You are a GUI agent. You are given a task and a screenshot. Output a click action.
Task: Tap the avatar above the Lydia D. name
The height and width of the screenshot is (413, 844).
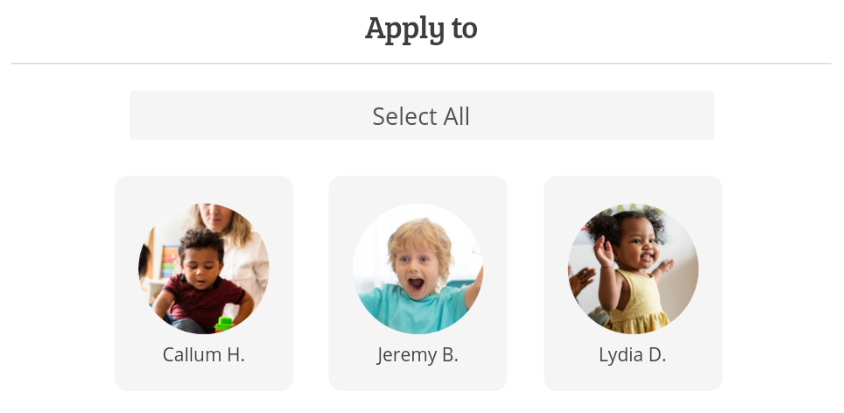(632, 268)
